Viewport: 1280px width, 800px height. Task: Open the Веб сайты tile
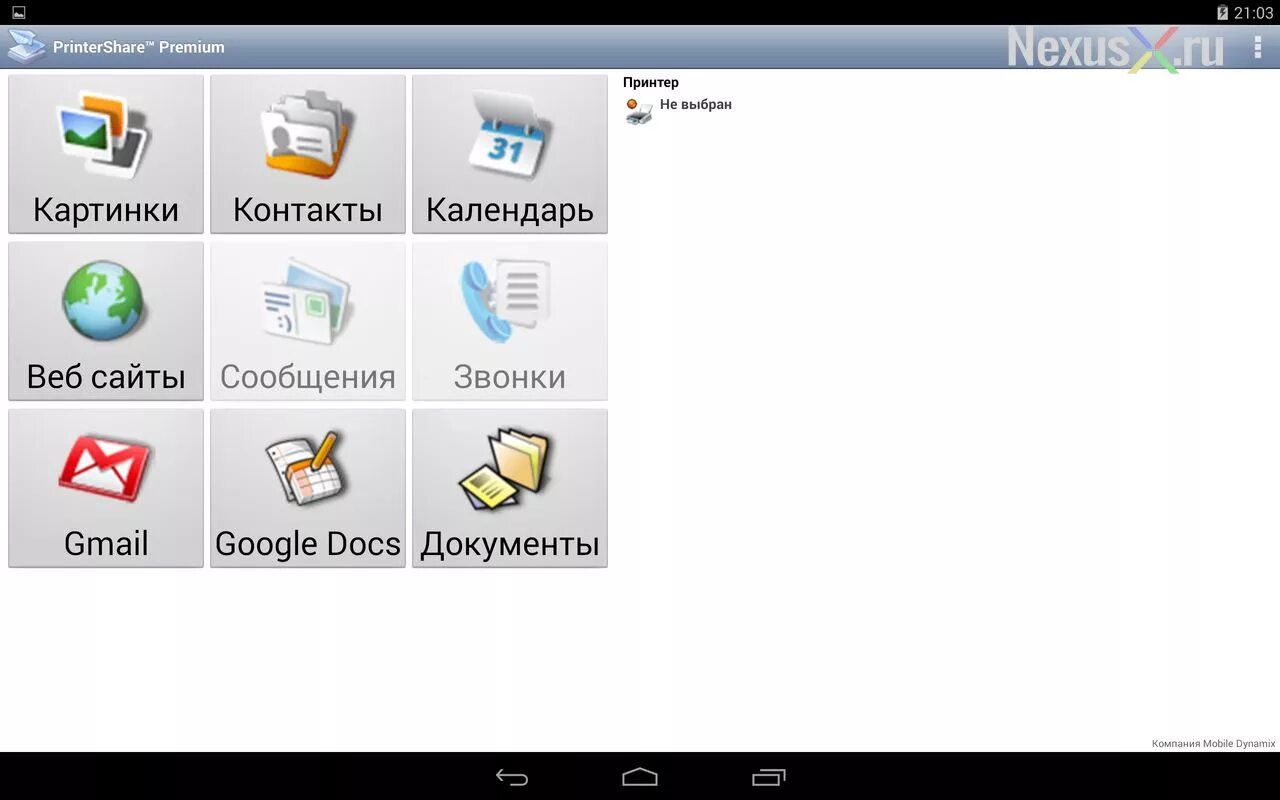click(x=106, y=321)
